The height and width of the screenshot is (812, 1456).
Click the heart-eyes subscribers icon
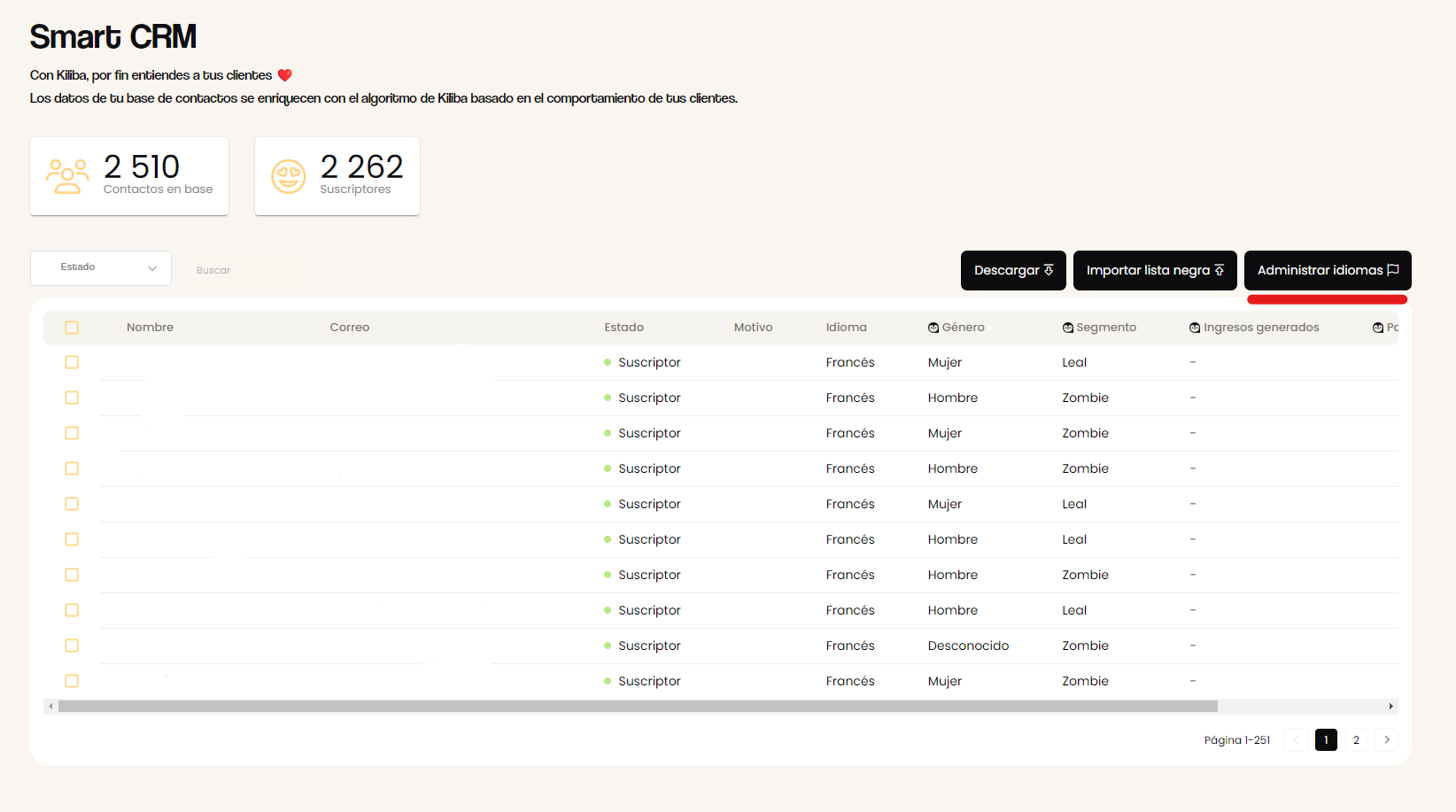tap(289, 176)
